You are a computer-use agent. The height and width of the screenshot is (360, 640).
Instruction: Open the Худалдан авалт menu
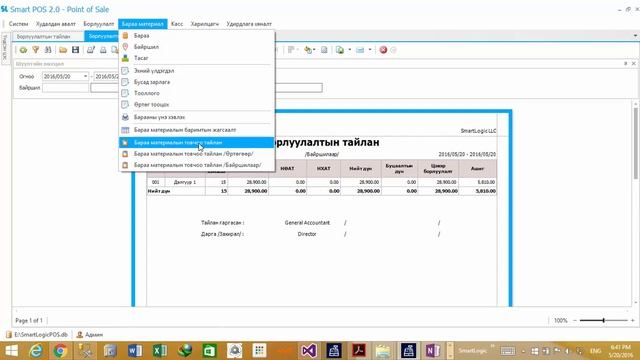click(56, 24)
